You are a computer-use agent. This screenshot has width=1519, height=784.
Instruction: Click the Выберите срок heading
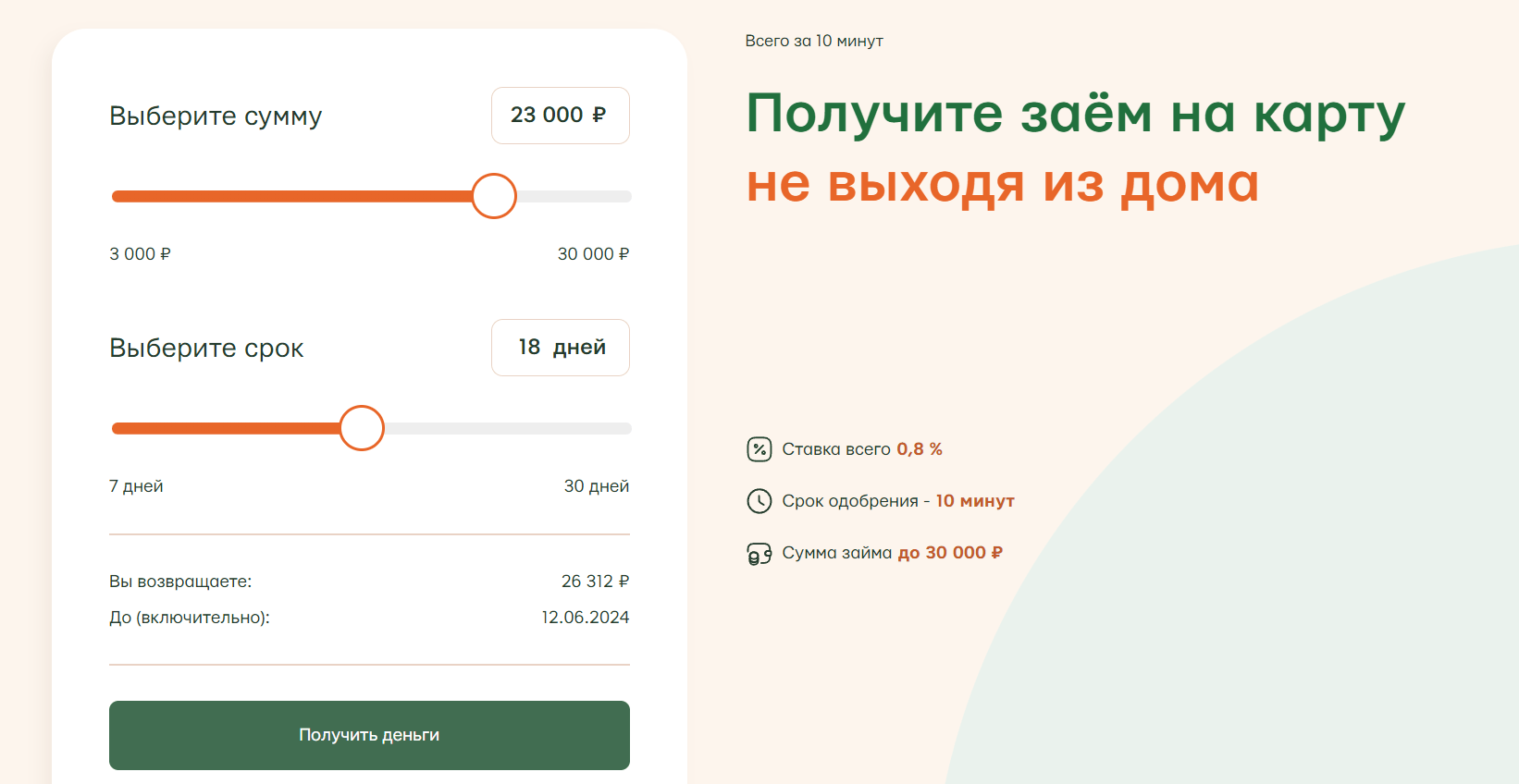click(206, 349)
